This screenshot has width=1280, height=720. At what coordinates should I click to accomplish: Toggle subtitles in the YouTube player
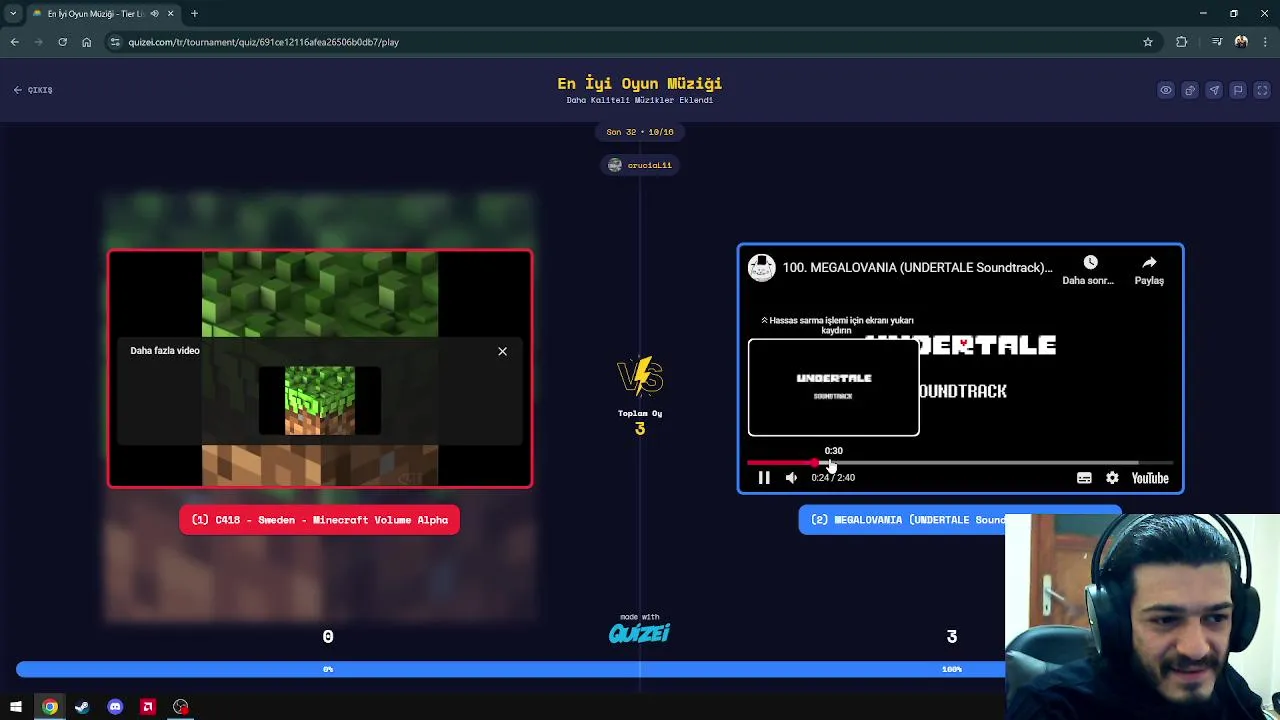coord(1084,478)
